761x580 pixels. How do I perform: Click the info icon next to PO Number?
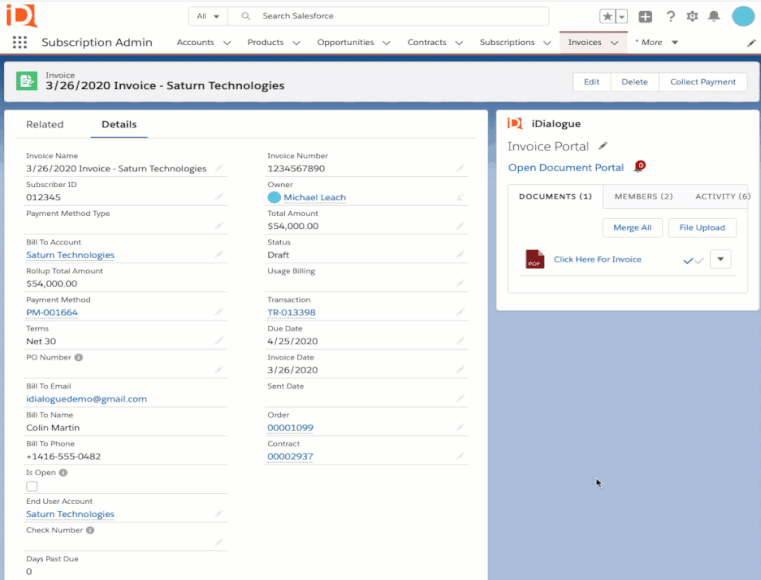point(79,357)
